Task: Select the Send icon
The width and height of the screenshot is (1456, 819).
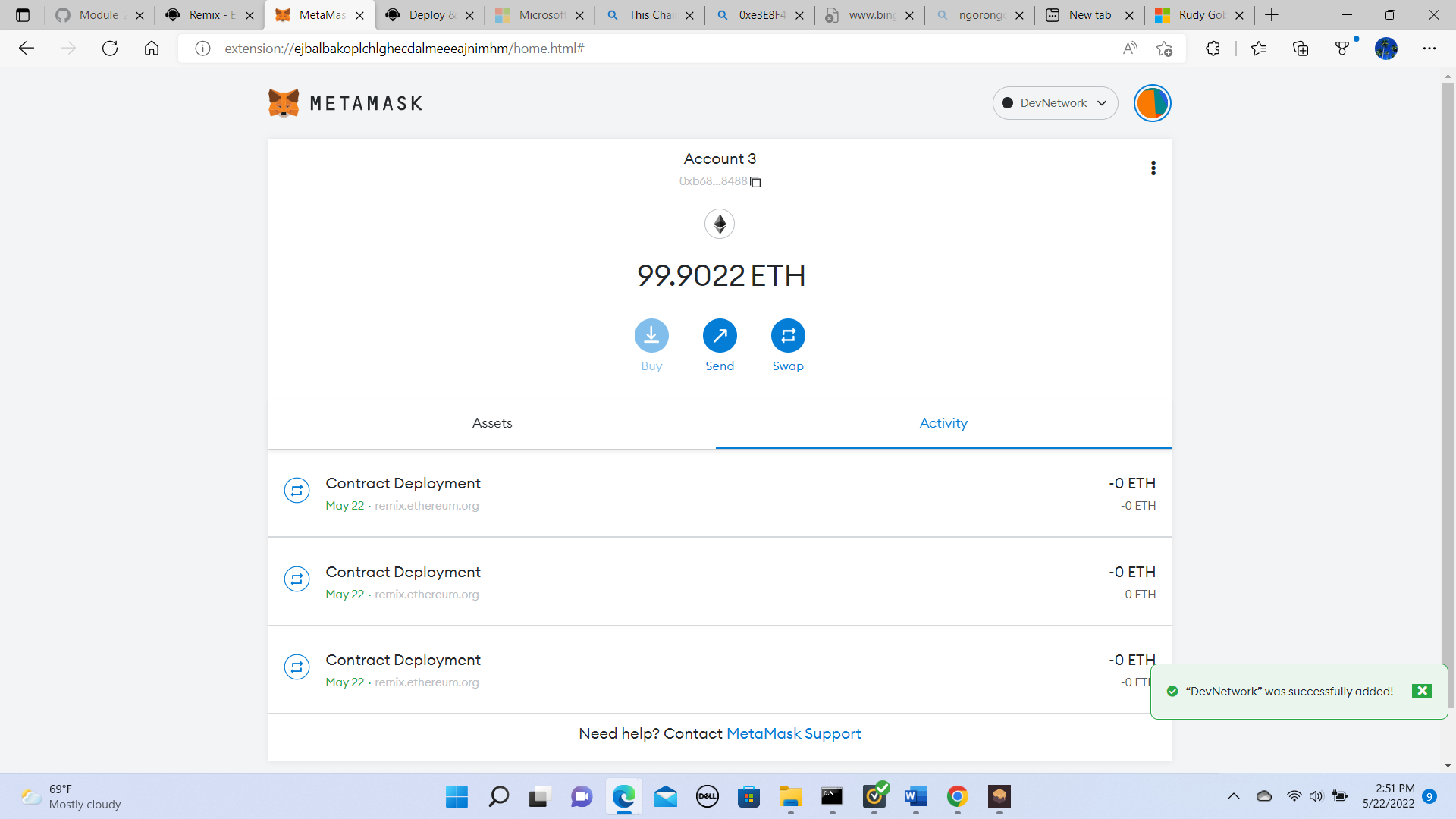Action: (x=719, y=335)
